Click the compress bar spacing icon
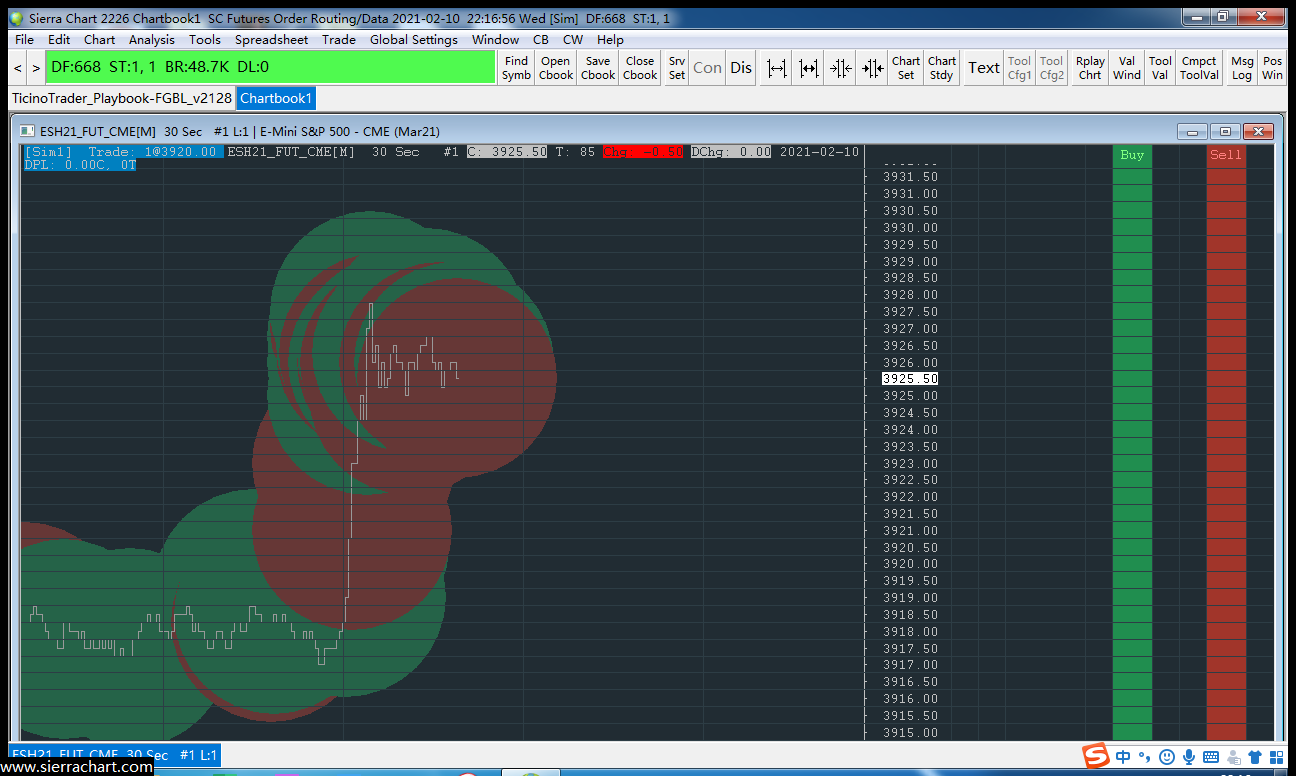The height and width of the screenshot is (776, 1296). [840, 68]
